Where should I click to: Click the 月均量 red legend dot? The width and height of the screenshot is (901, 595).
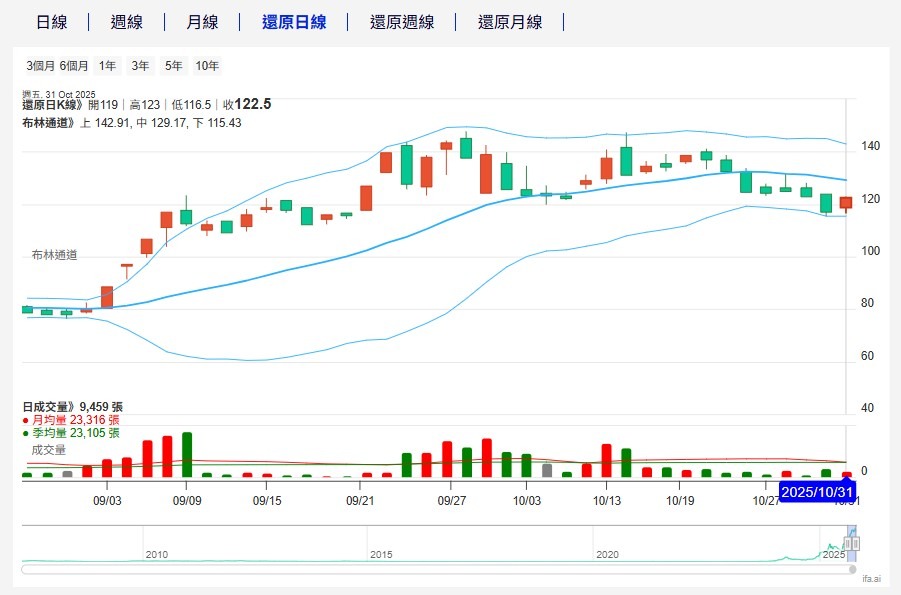click(25, 421)
